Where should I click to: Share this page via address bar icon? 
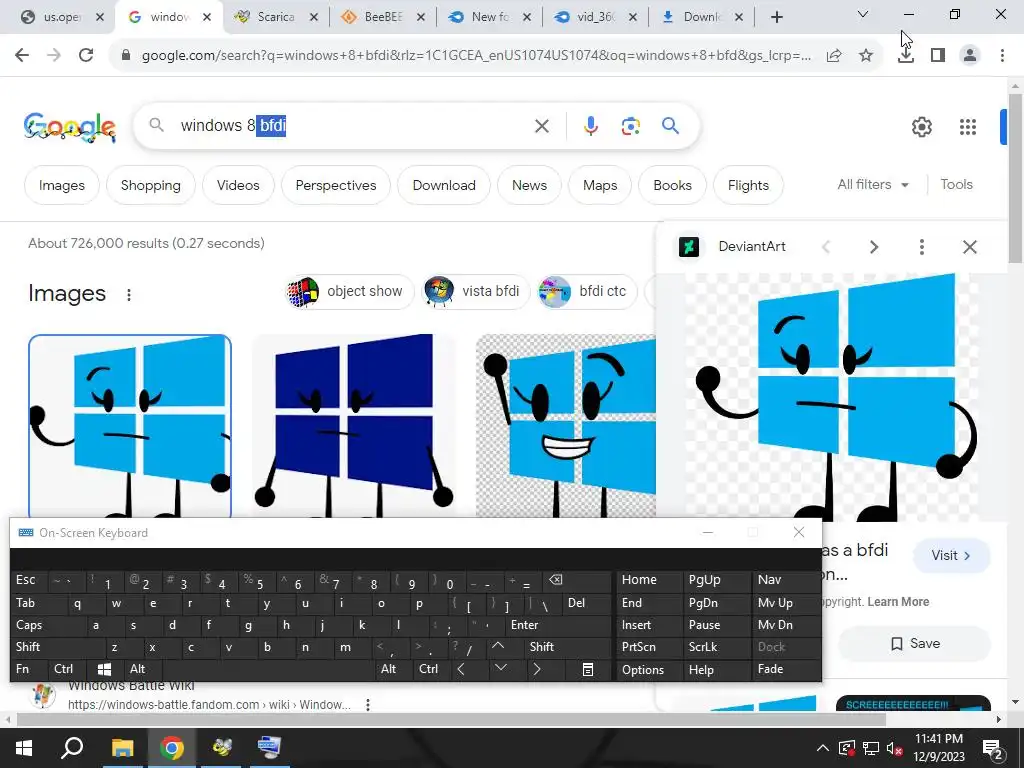point(834,56)
